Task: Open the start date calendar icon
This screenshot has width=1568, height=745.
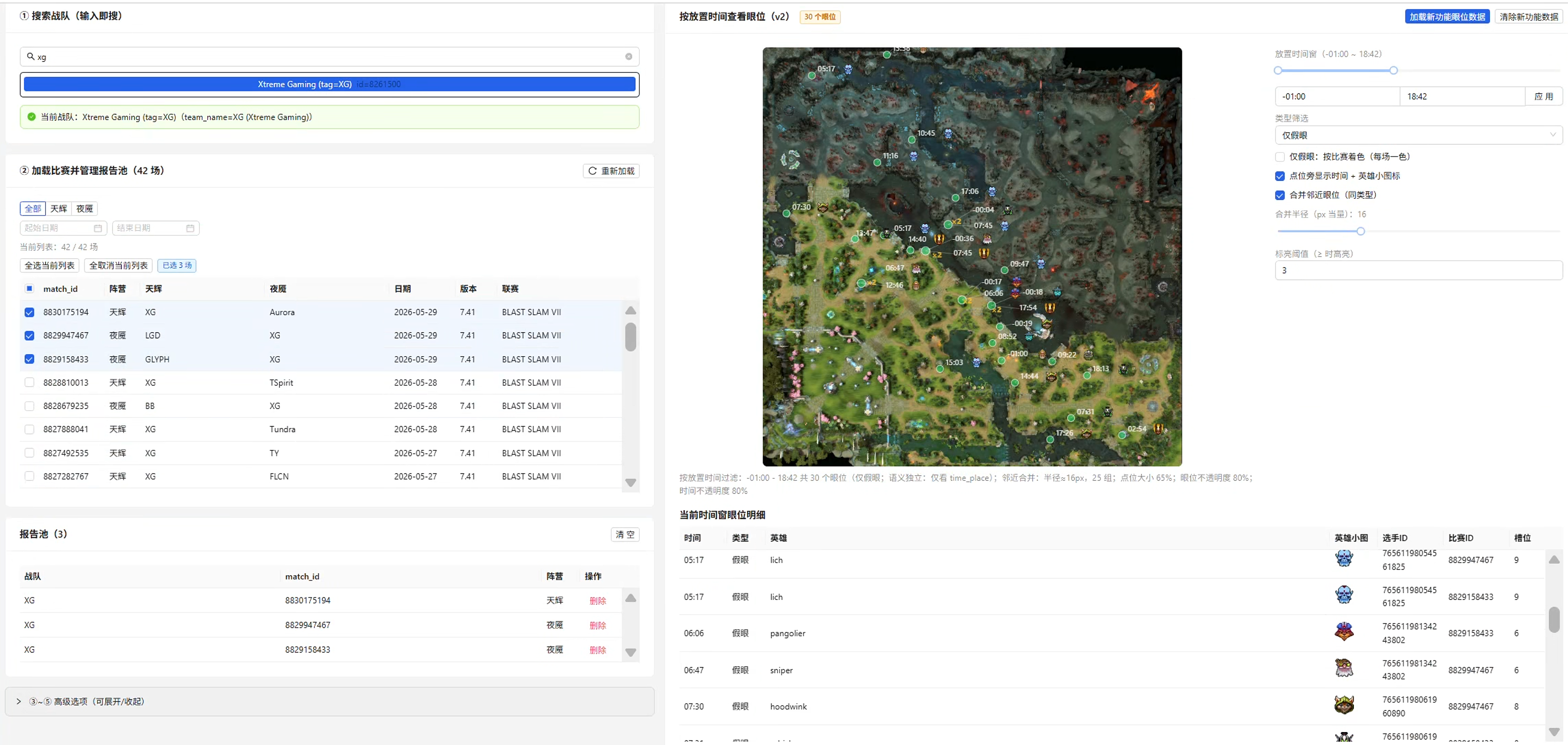Action: coord(97,228)
